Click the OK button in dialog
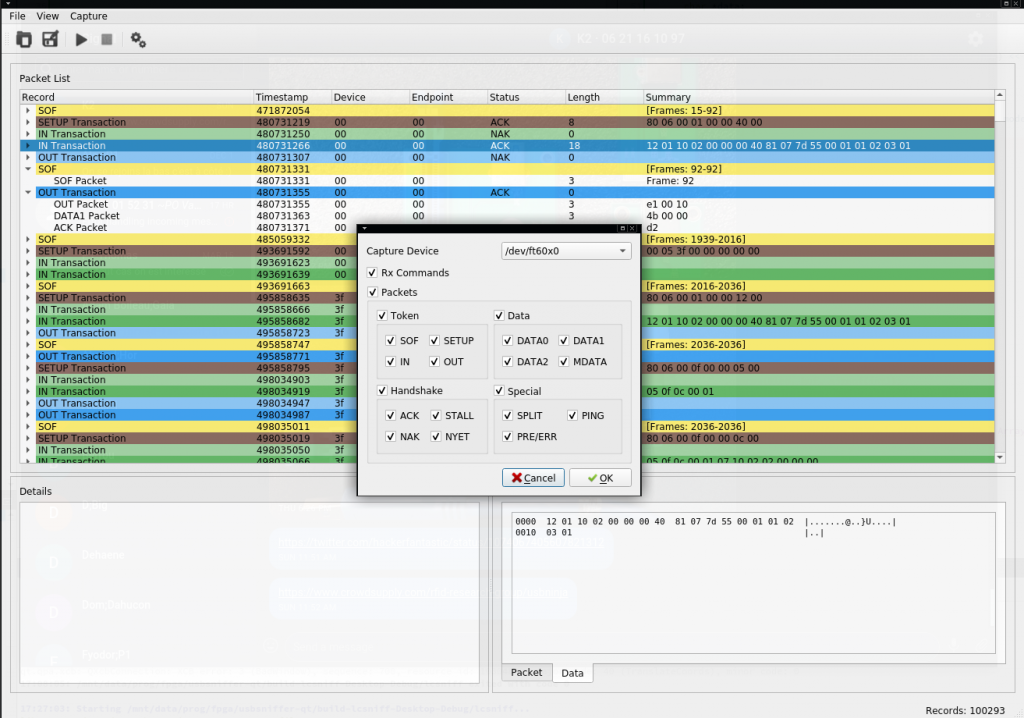The width and height of the screenshot is (1024, 718). [x=600, y=478]
